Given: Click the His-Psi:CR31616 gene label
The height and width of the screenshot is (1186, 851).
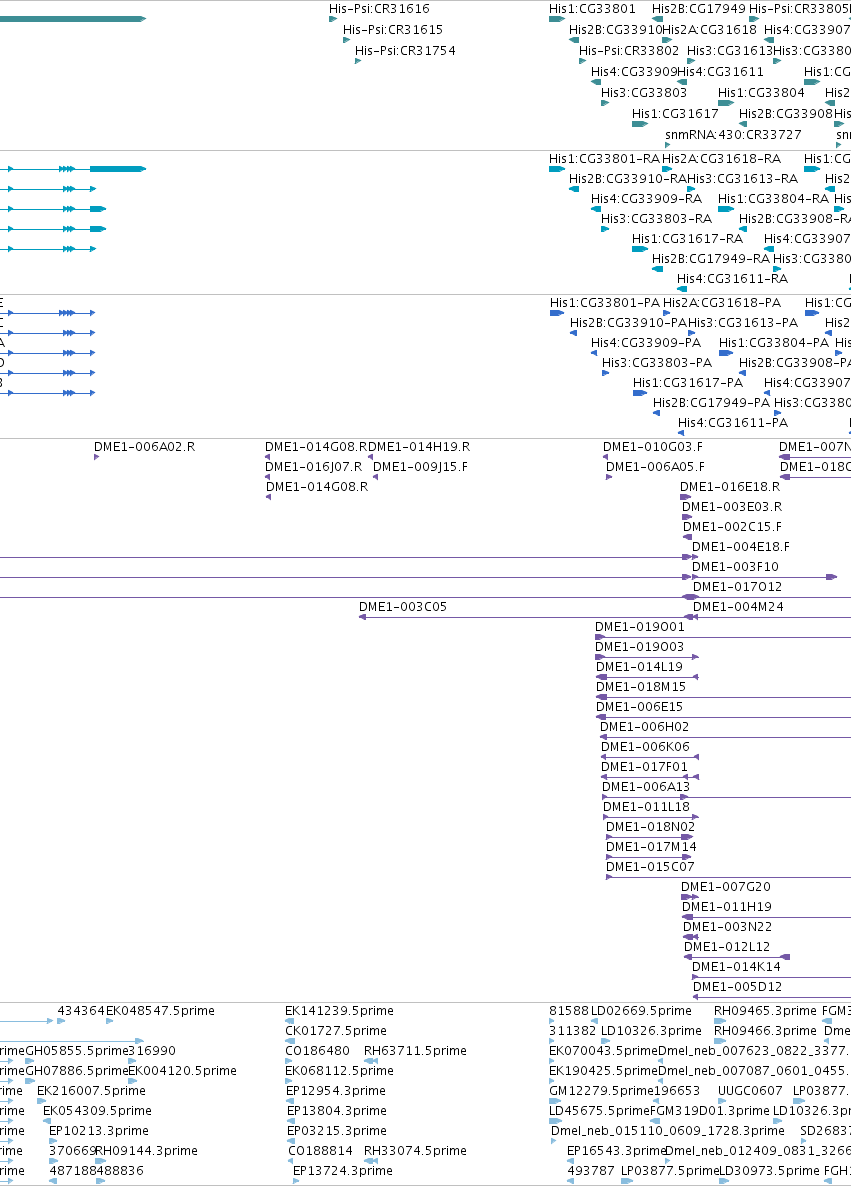Looking at the screenshot, I should click(x=379, y=9).
